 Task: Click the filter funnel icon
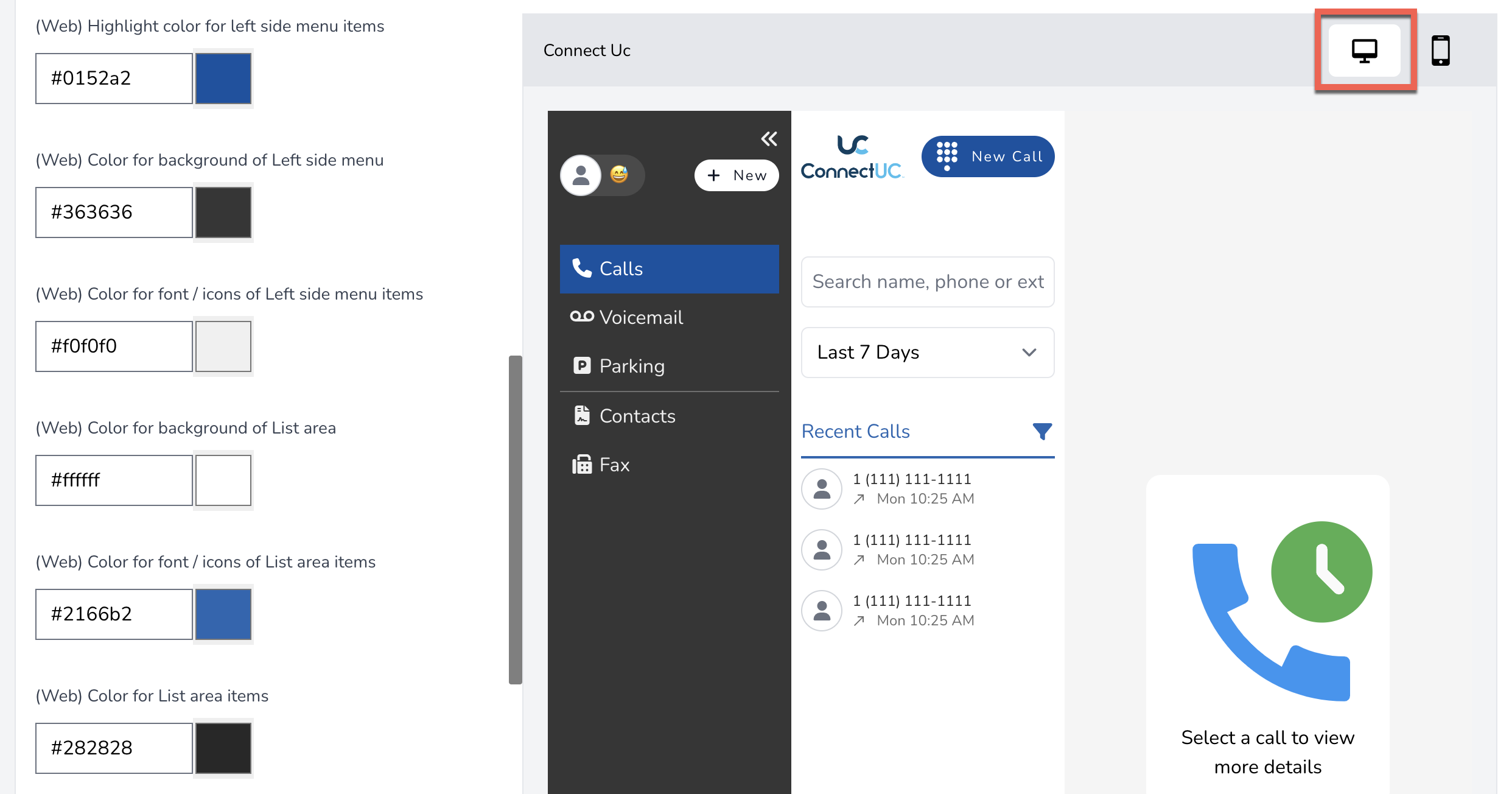[1042, 432]
